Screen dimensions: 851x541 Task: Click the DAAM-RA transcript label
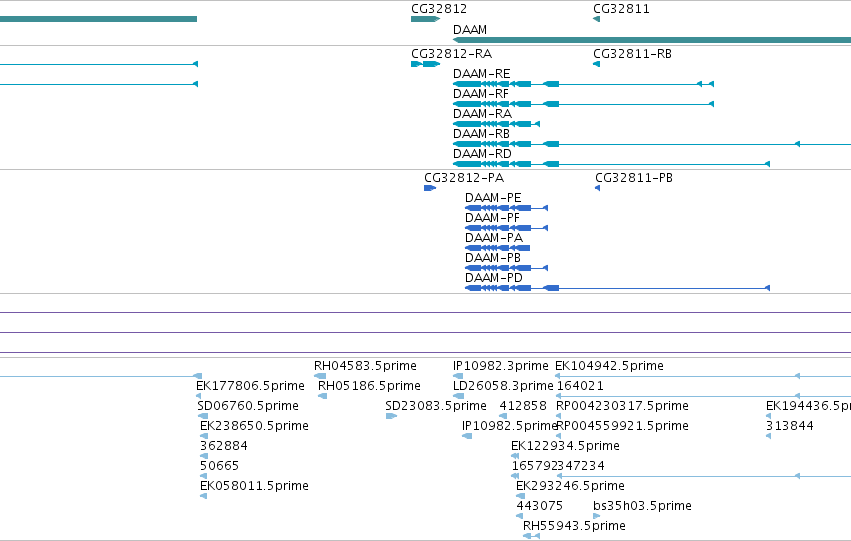click(482, 114)
